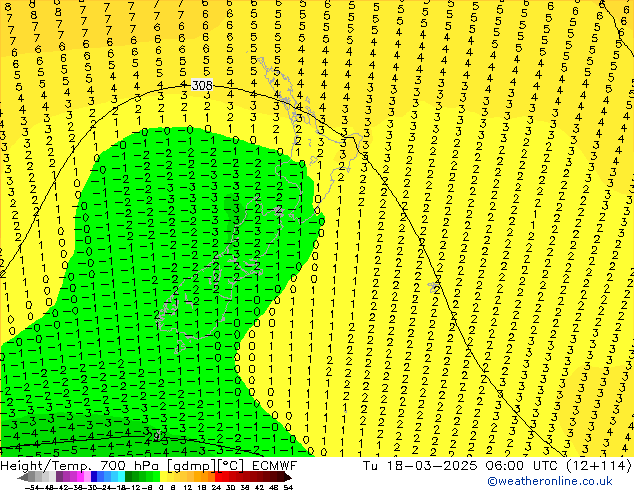This screenshot has height=490, width=634.
Task: Click the gray left arrow of color scale
Action: tap(23, 477)
